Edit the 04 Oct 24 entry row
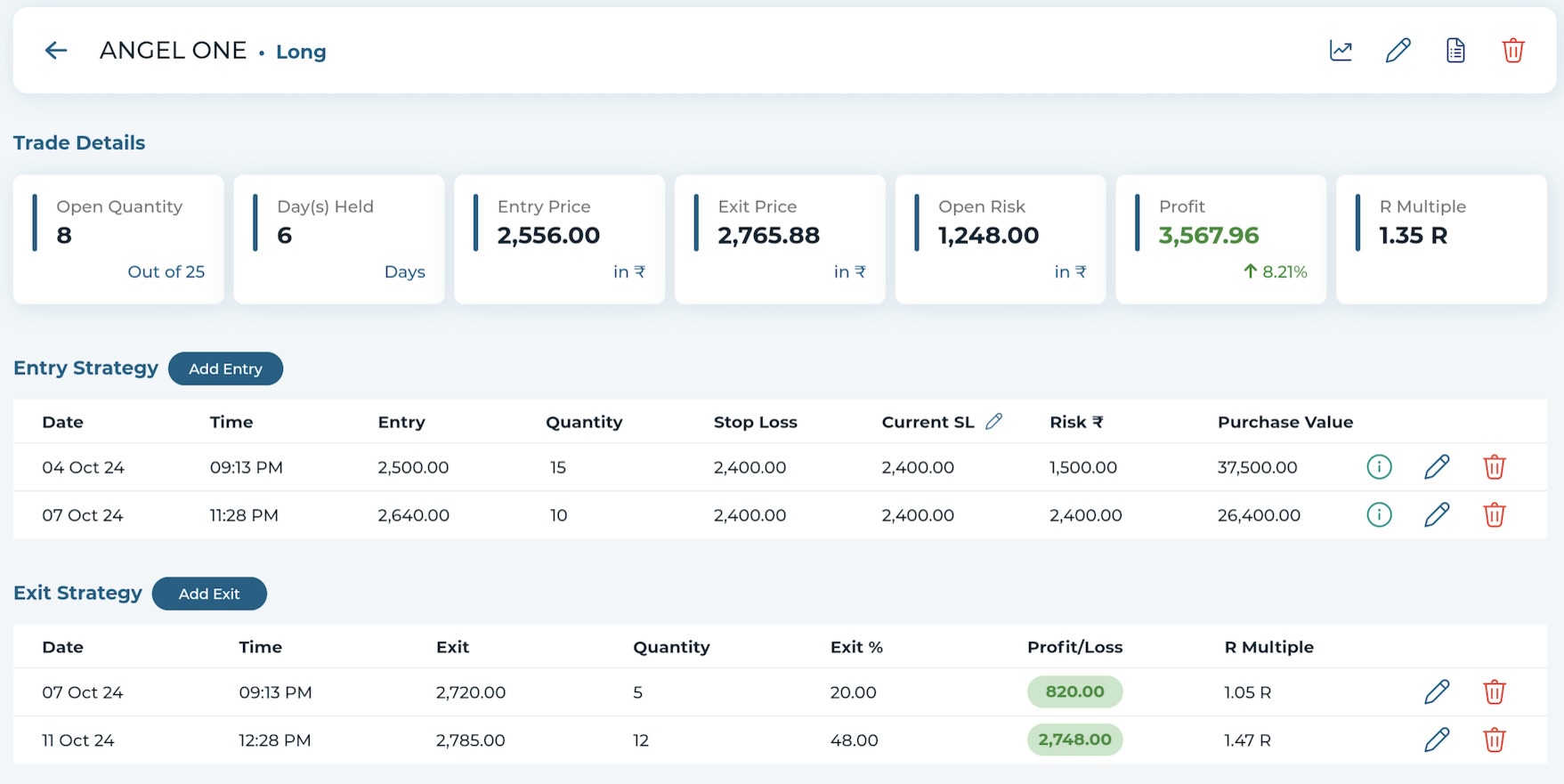Viewport: 1564px width, 784px height. pyautogui.click(x=1437, y=466)
